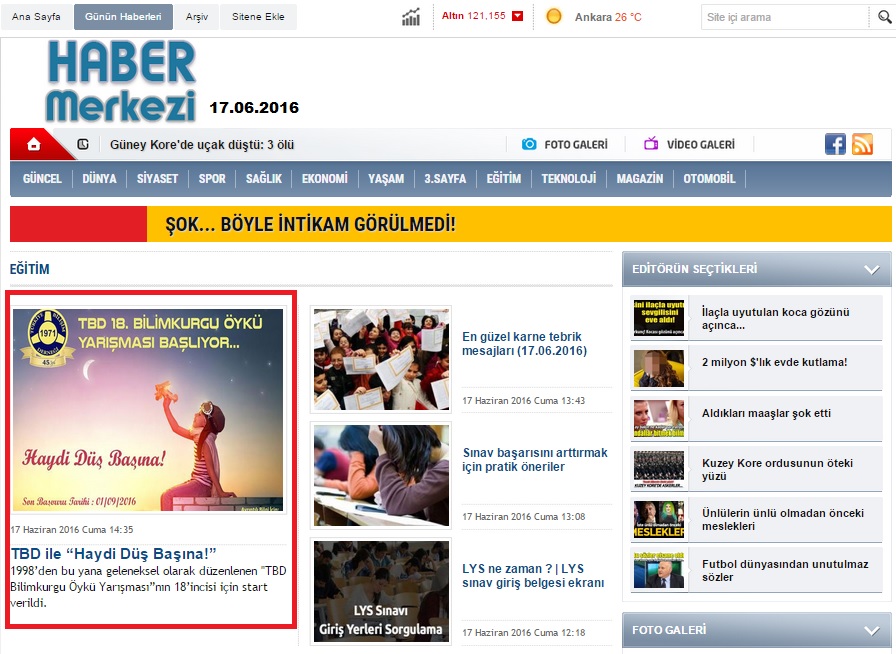Screen dimensions: 896x654
Task: Select the Teknoloji menu item
Action: point(568,179)
